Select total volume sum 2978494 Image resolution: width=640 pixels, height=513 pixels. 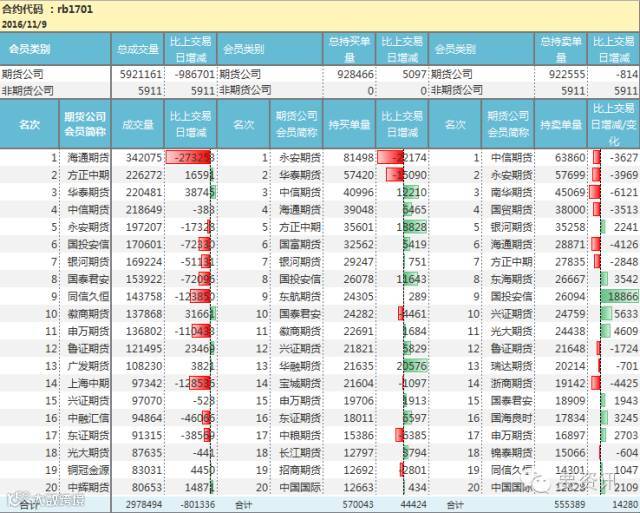point(144,504)
